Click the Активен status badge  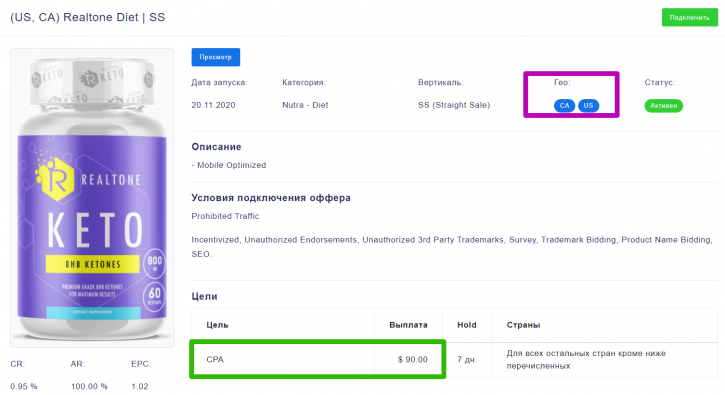tap(664, 105)
